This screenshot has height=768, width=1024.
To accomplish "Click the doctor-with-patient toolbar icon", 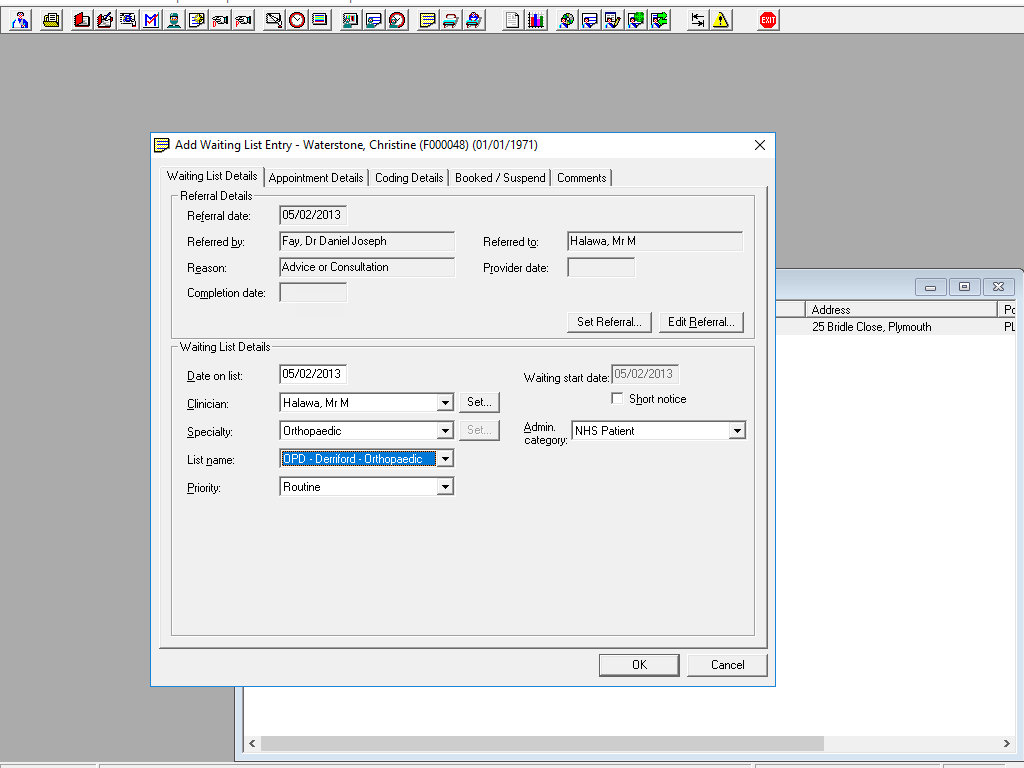I will (20, 20).
